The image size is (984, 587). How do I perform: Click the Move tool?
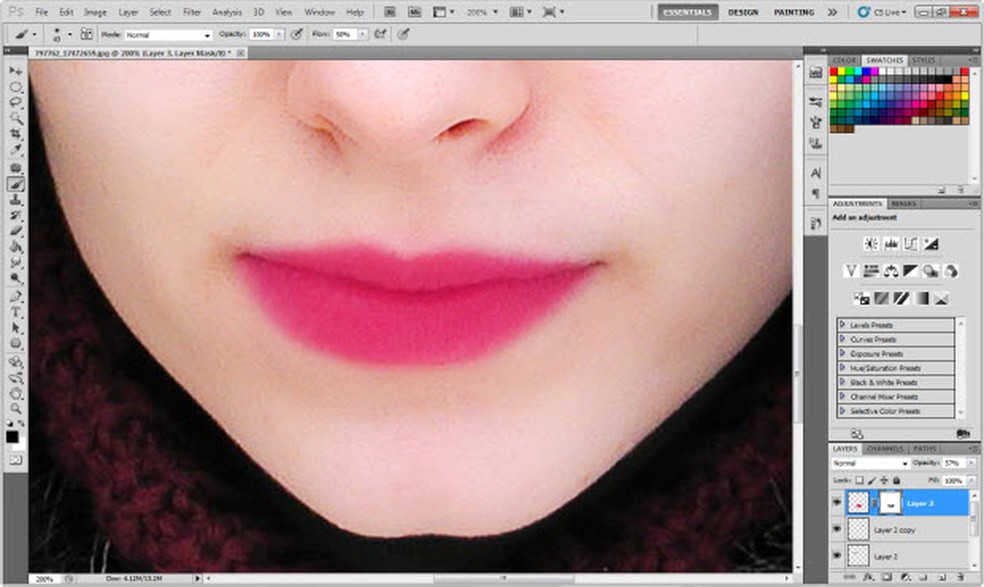(x=16, y=71)
